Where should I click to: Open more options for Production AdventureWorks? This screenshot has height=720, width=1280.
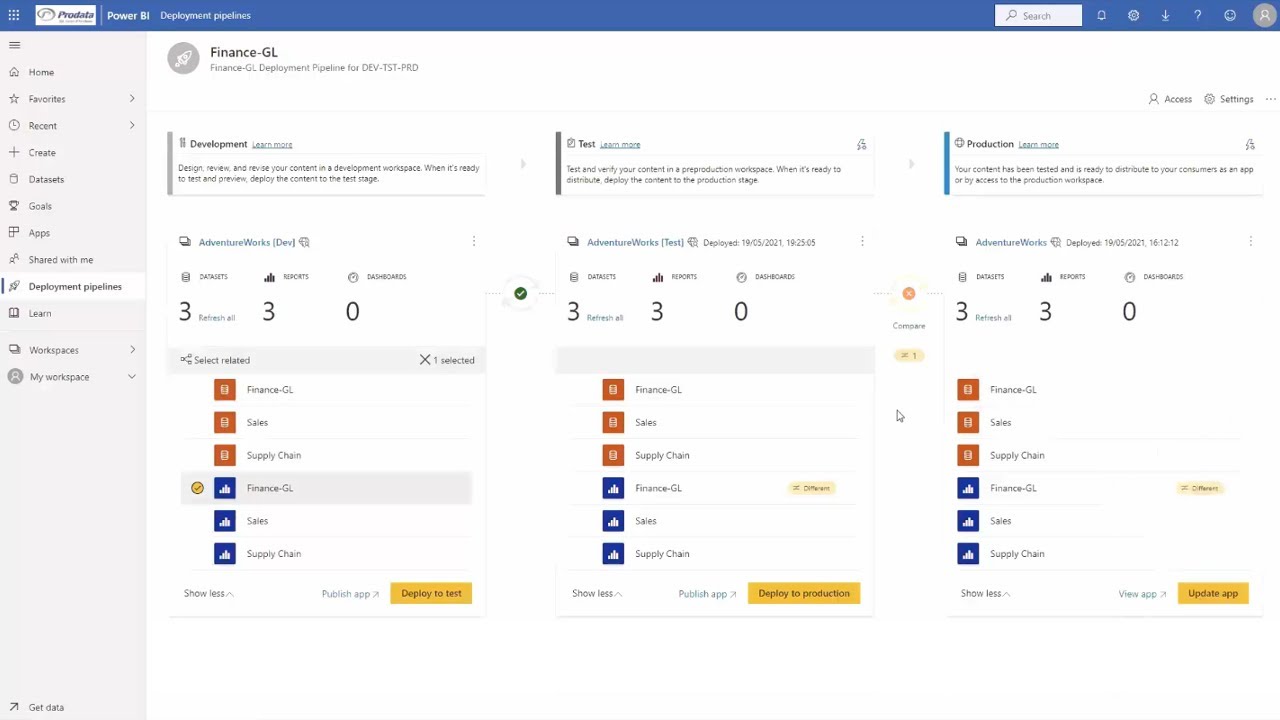(1250, 242)
